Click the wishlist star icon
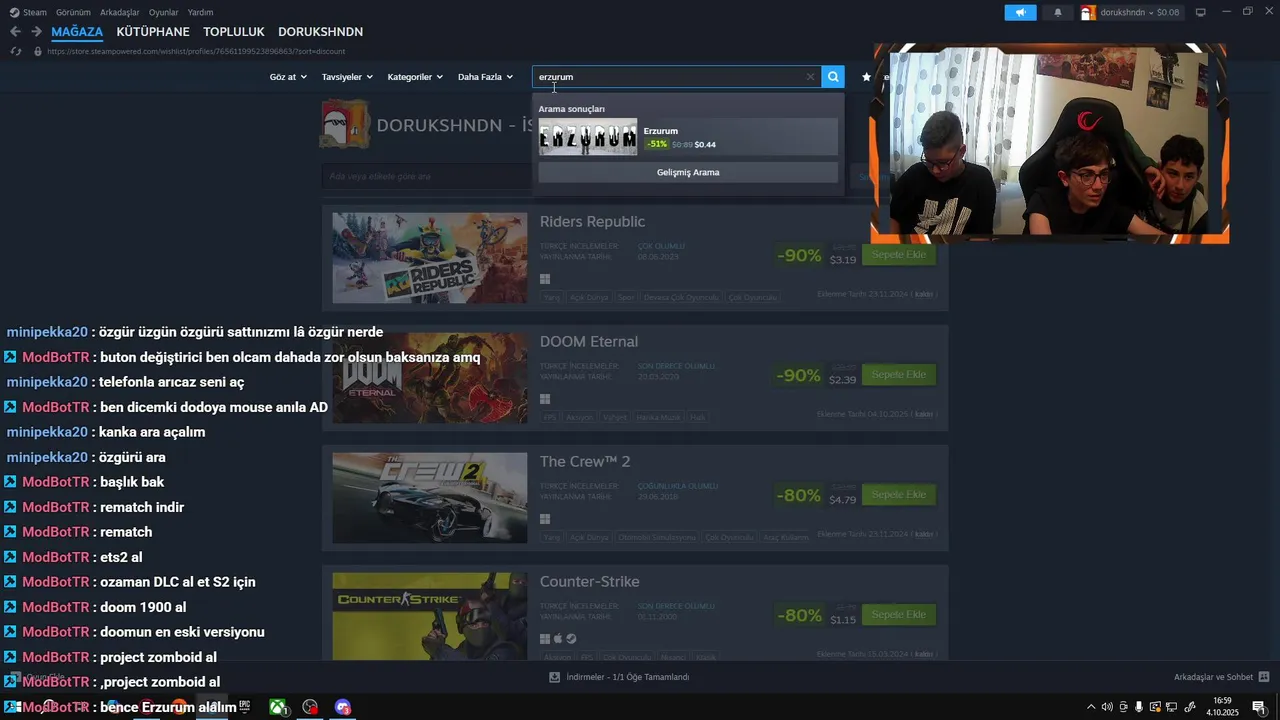Image resolution: width=1280 pixels, height=720 pixels. [866, 77]
